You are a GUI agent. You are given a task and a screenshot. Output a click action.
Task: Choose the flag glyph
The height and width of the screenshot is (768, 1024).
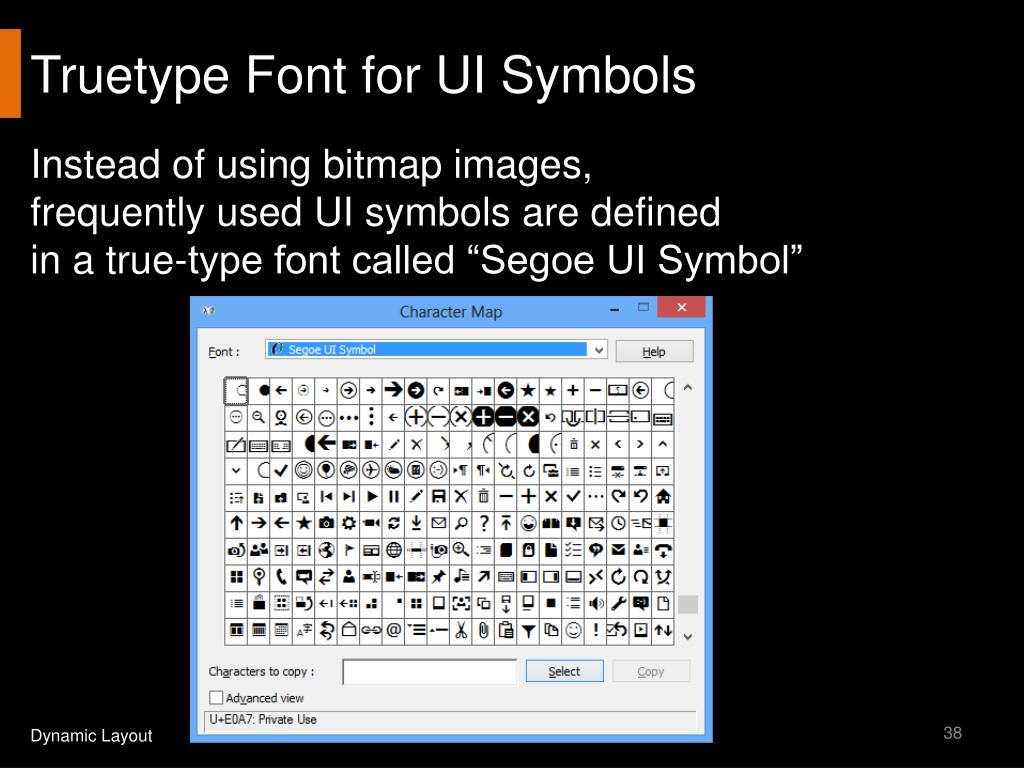click(349, 550)
